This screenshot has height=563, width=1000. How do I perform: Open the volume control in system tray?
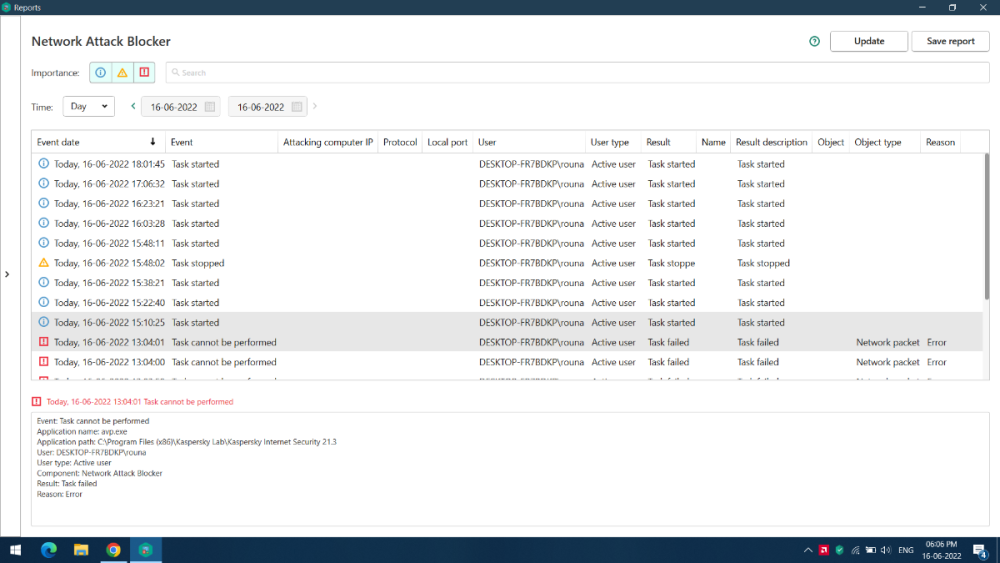885,550
